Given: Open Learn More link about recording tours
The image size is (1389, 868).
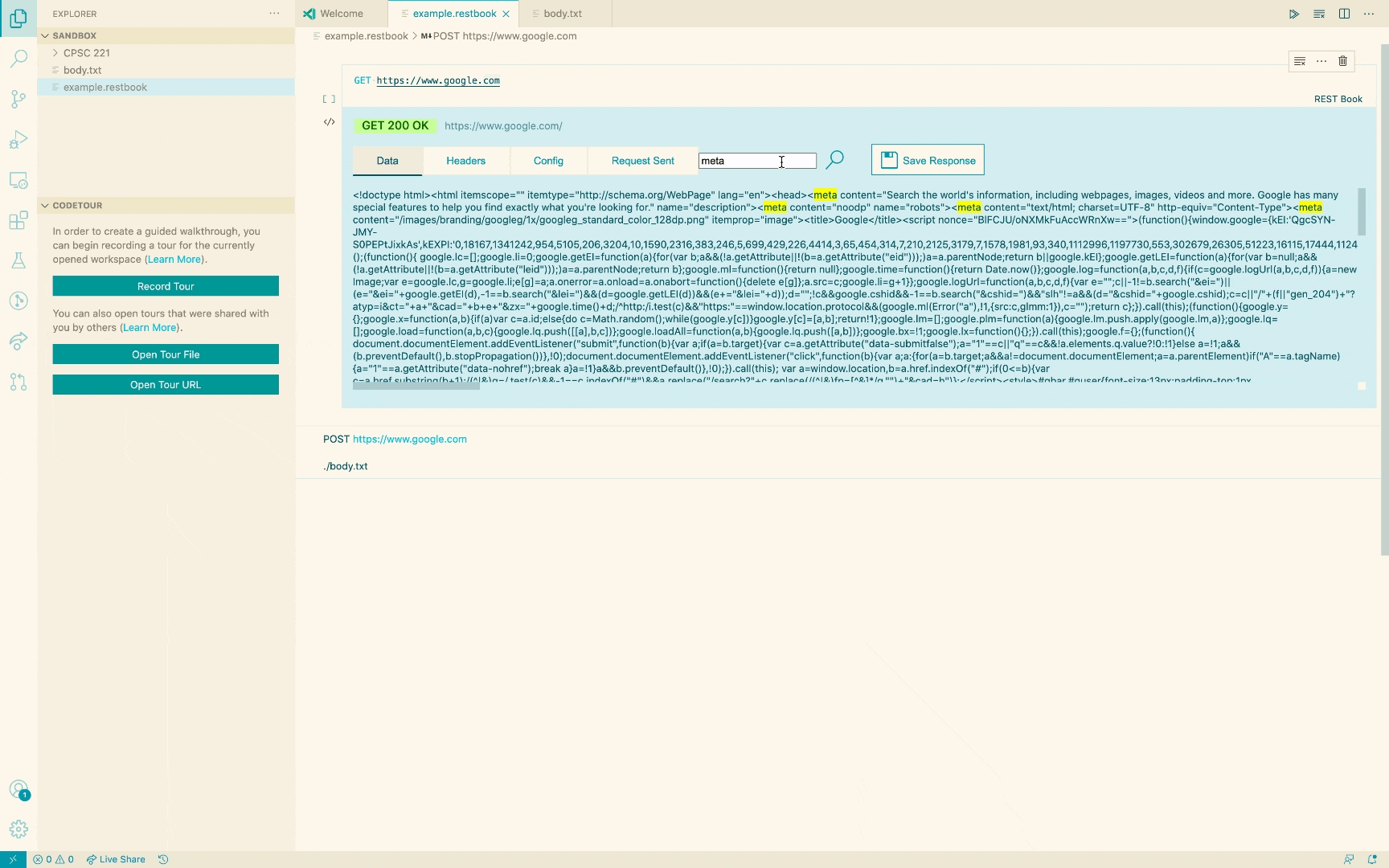Looking at the screenshot, I should coord(174,260).
